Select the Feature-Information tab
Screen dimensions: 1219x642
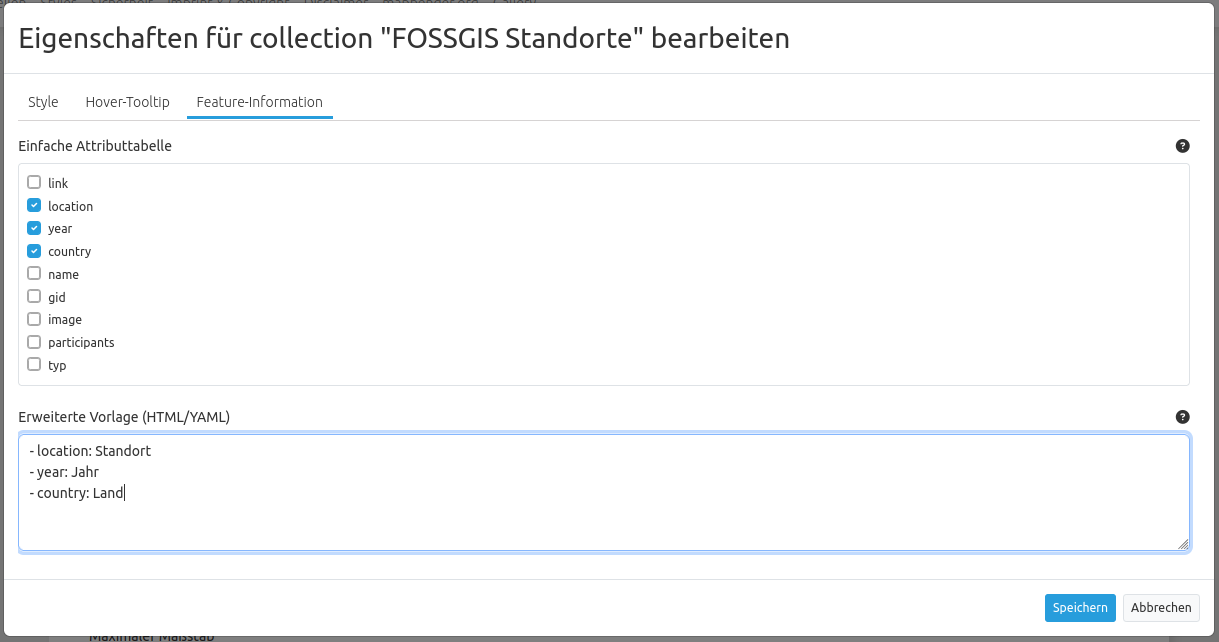(x=260, y=102)
